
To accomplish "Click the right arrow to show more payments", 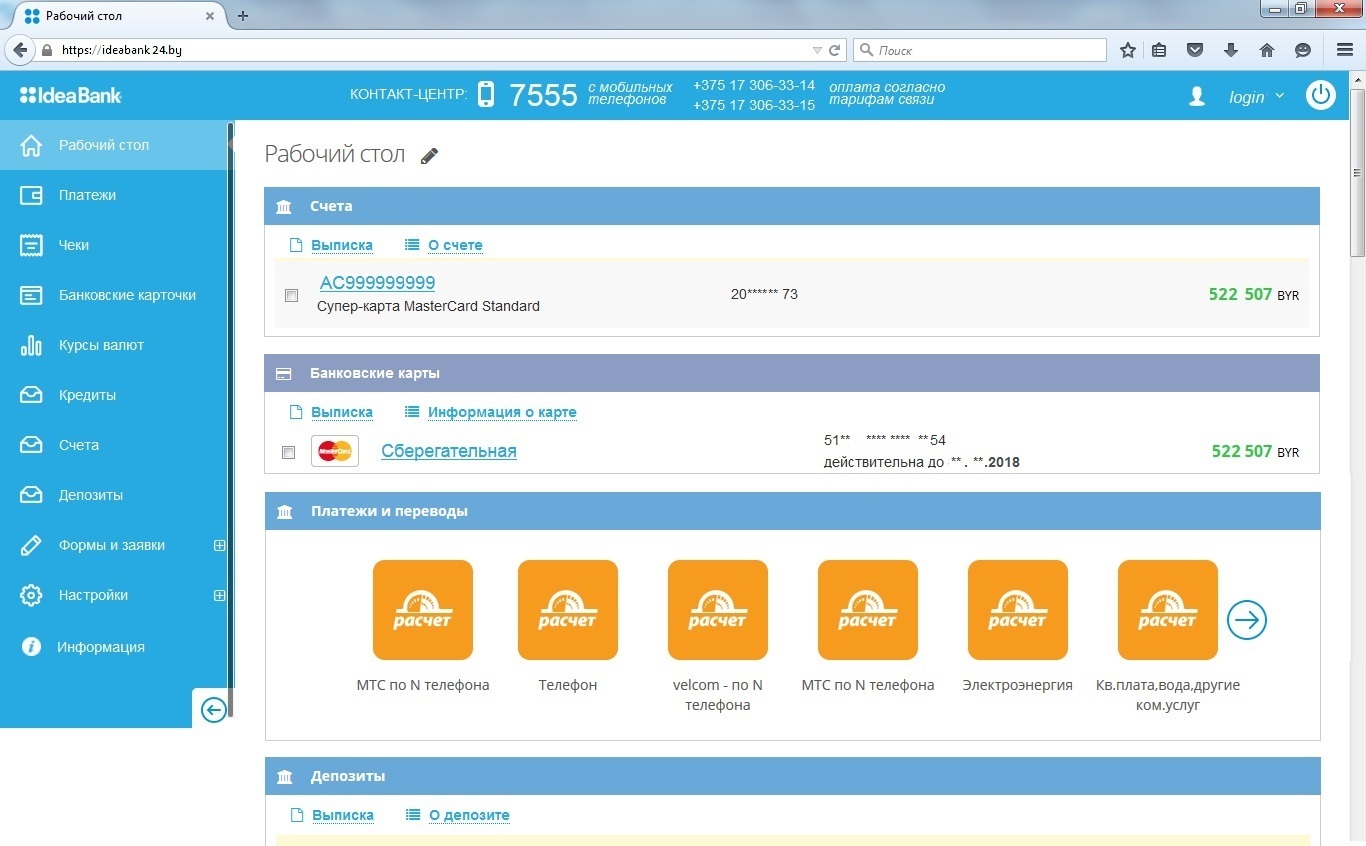I will (x=1246, y=620).
